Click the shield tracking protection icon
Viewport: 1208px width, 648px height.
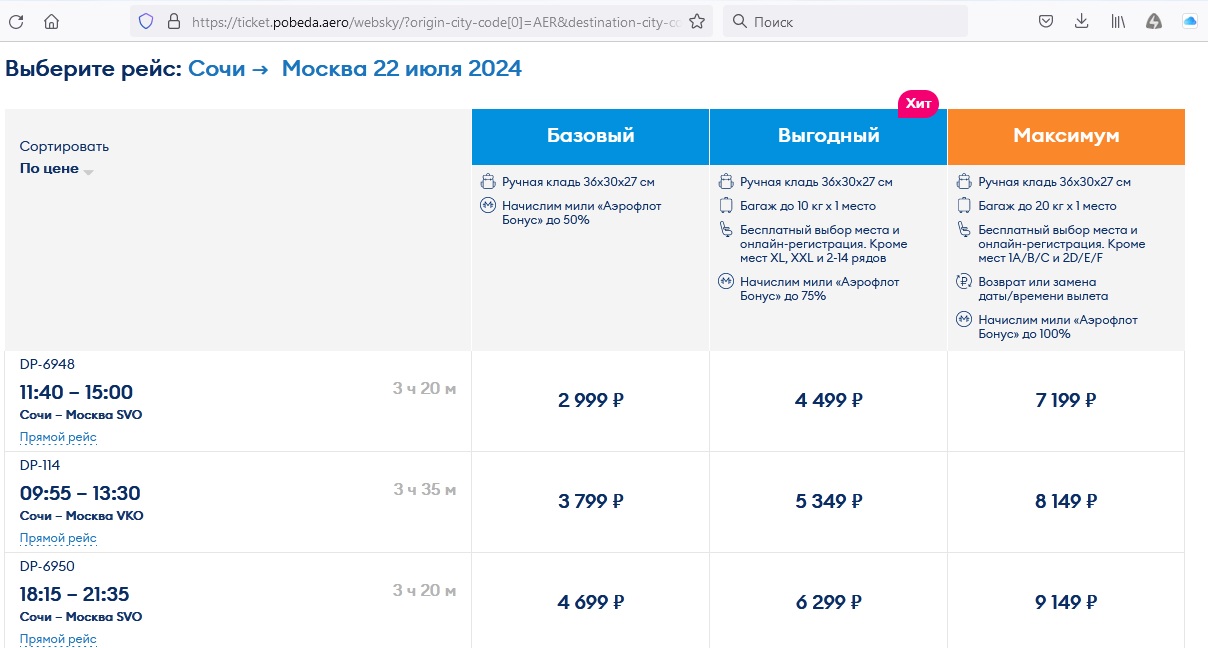point(146,21)
